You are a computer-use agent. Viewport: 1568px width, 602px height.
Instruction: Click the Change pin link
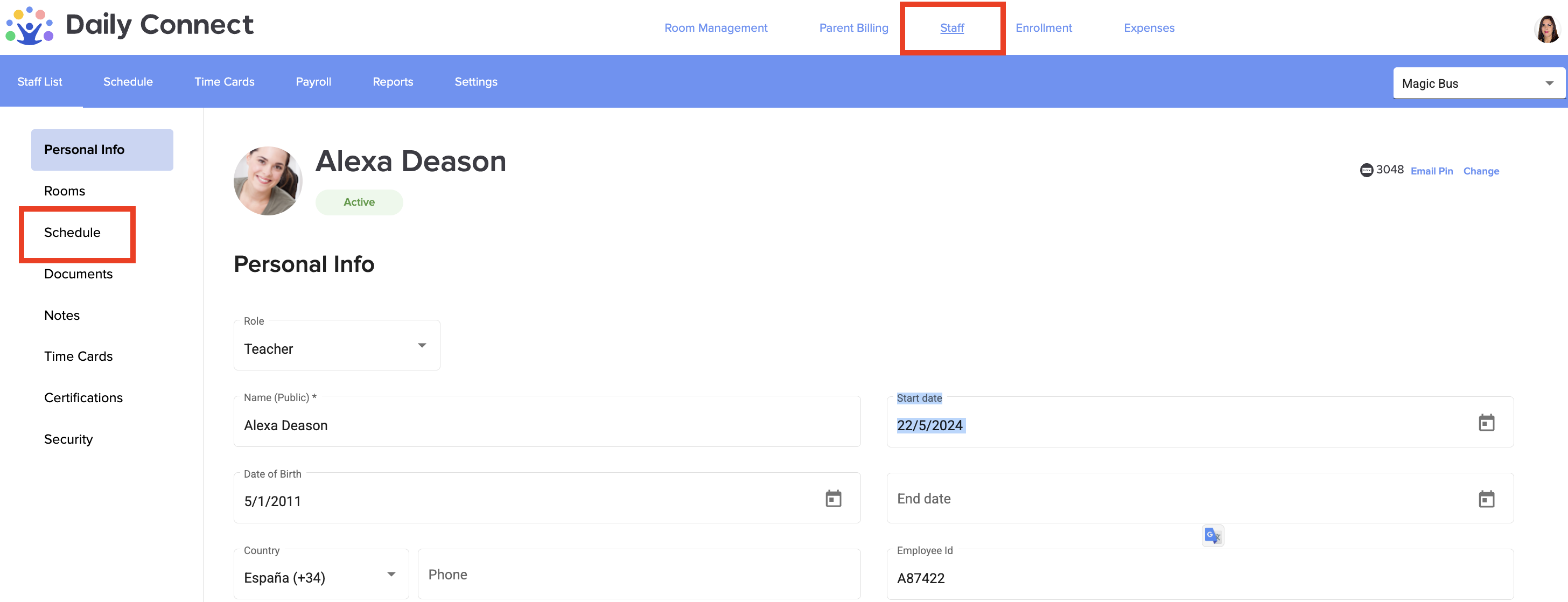coord(1480,171)
